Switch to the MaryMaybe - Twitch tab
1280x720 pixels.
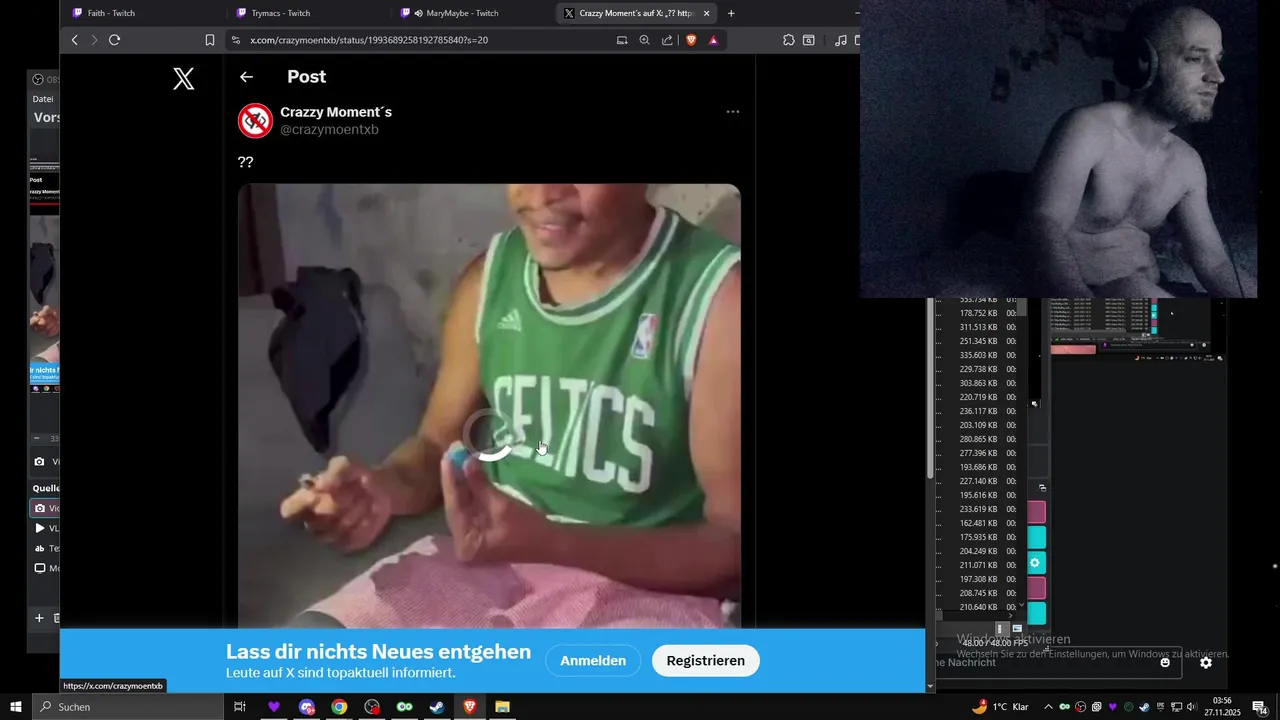472,13
